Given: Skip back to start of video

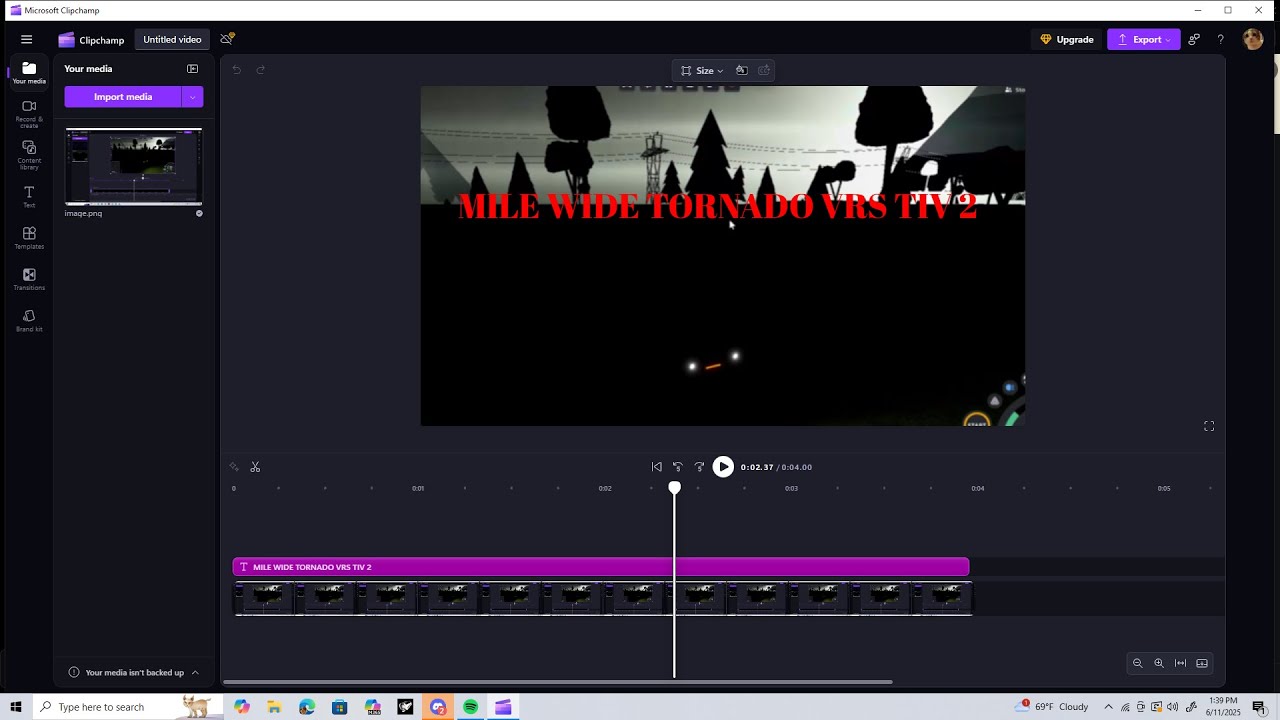Looking at the screenshot, I should 656,467.
